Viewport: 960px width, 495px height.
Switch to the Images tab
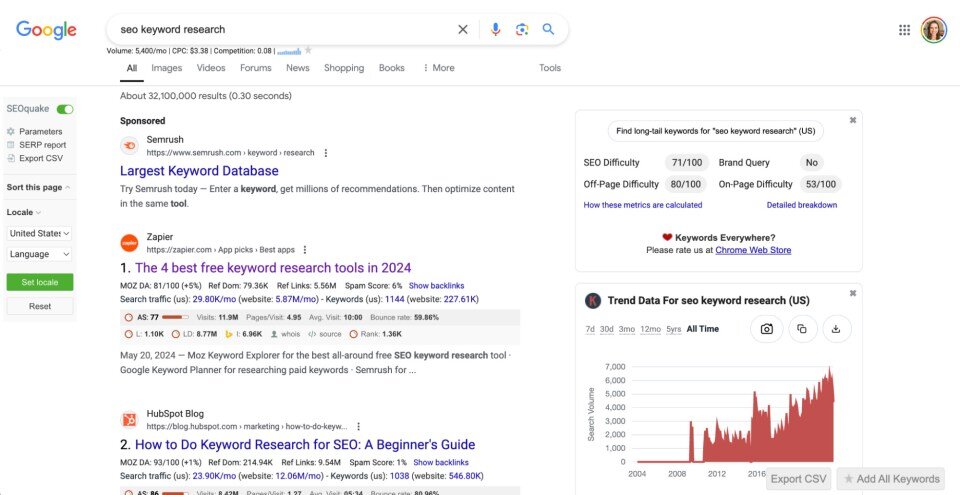167,68
